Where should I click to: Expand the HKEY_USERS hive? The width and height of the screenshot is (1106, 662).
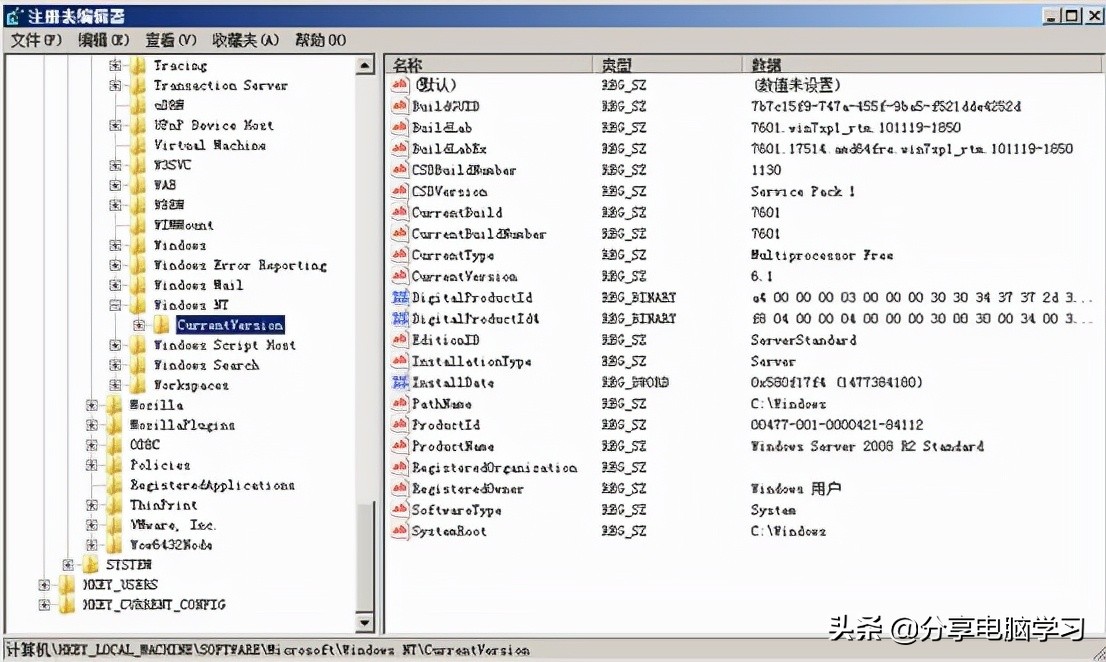click(x=44, y=585)
